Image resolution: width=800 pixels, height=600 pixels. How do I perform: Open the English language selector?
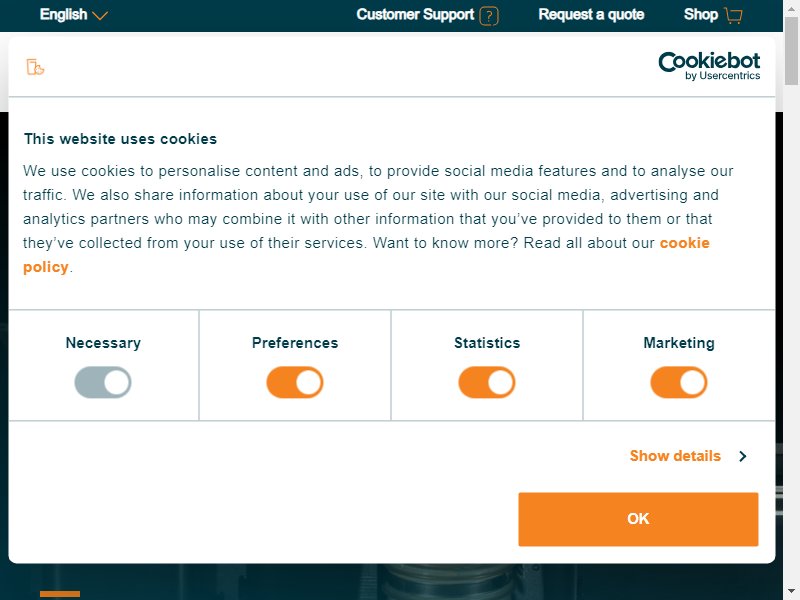tap(73, 14)
